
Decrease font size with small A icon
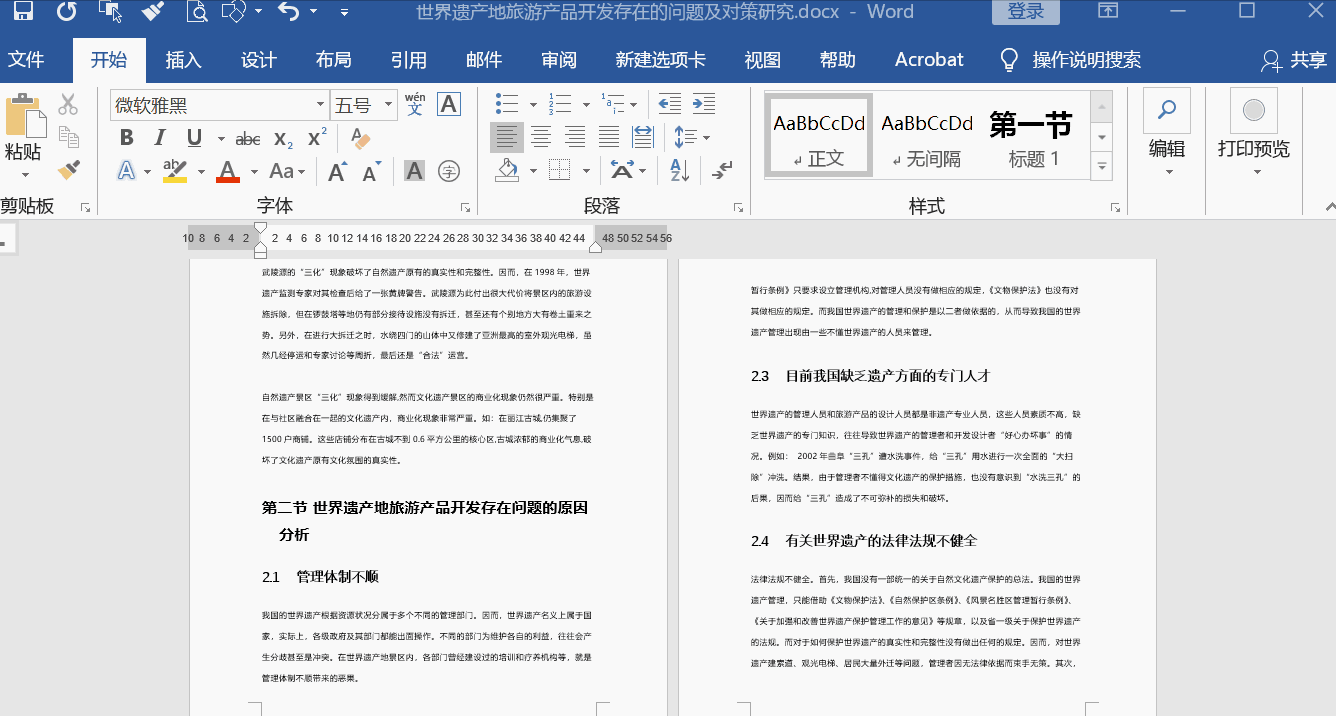[371, 172]
